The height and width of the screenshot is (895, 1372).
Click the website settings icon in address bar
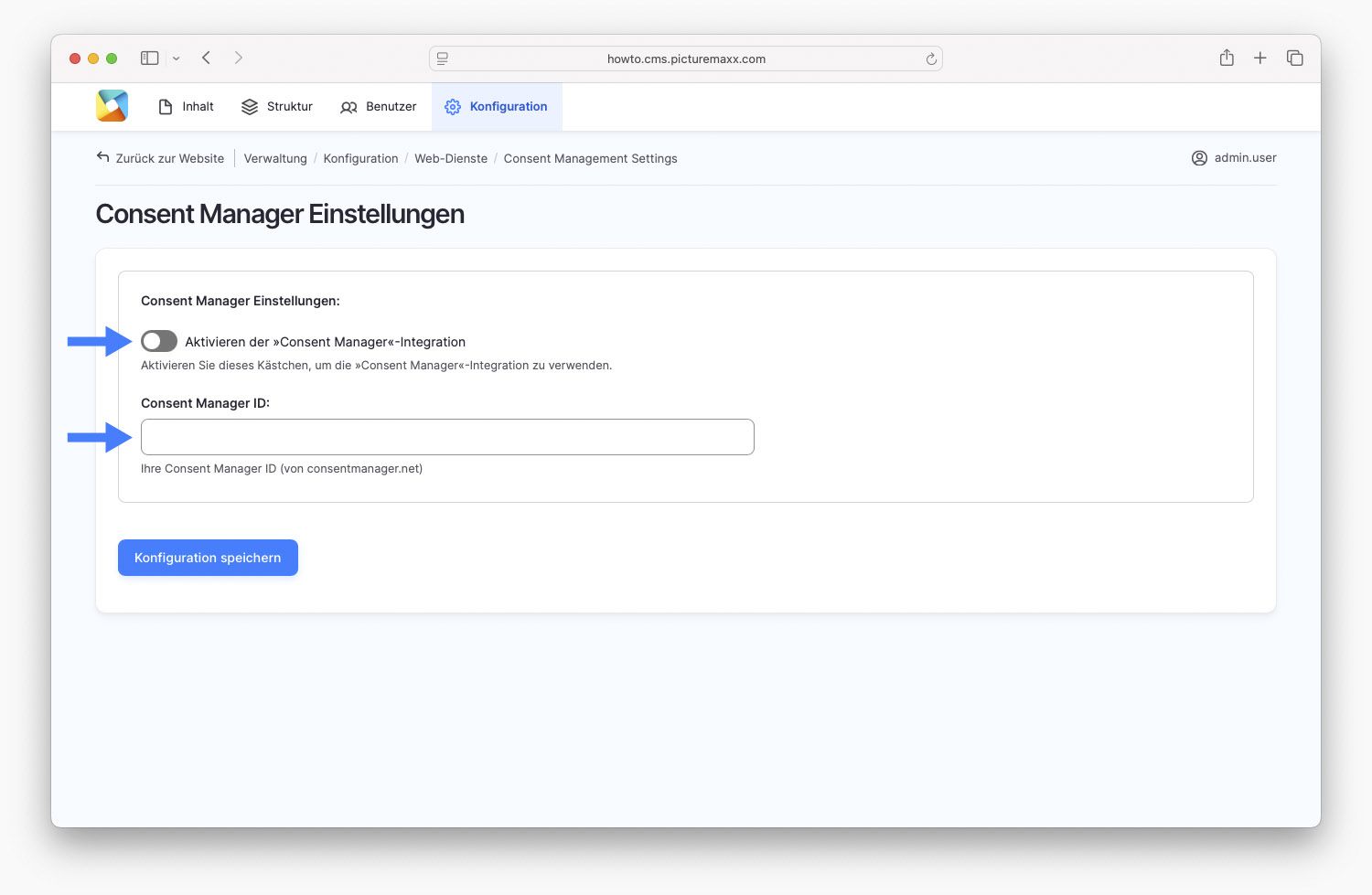point(443,59)
